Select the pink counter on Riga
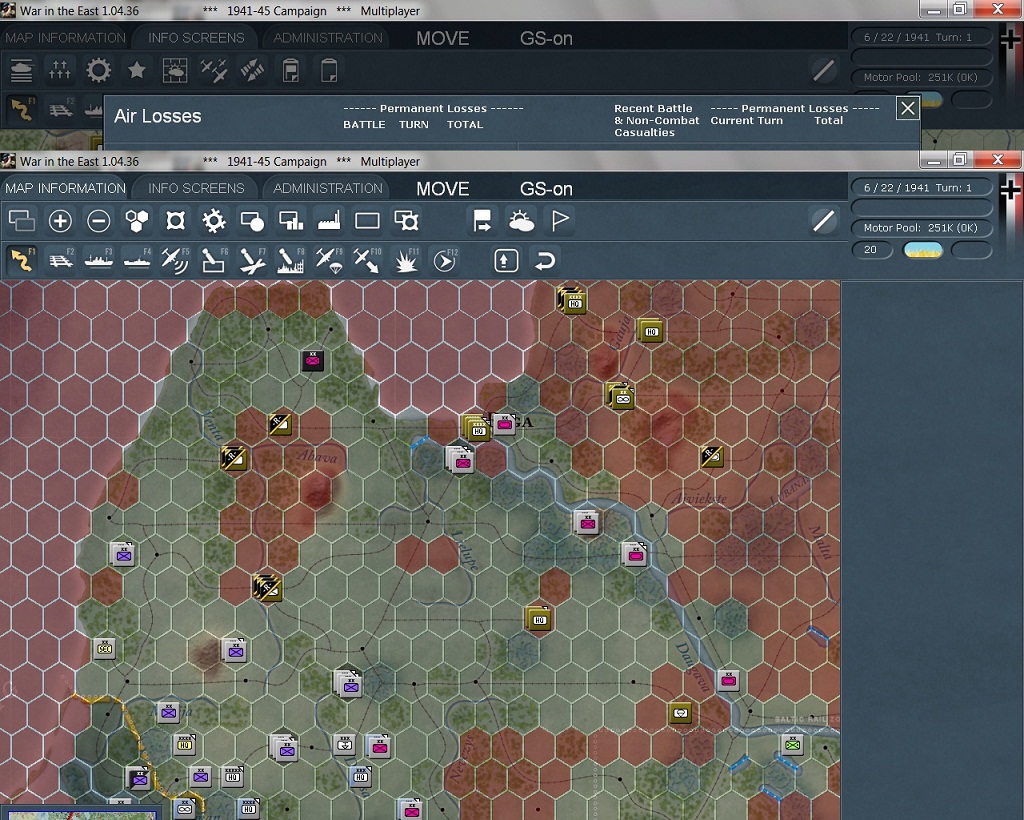This screenshot has height=820, width=1024. tap(504, 424)
